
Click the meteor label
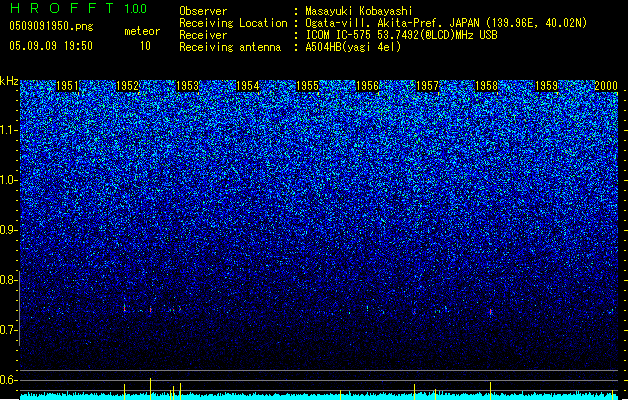142,31
